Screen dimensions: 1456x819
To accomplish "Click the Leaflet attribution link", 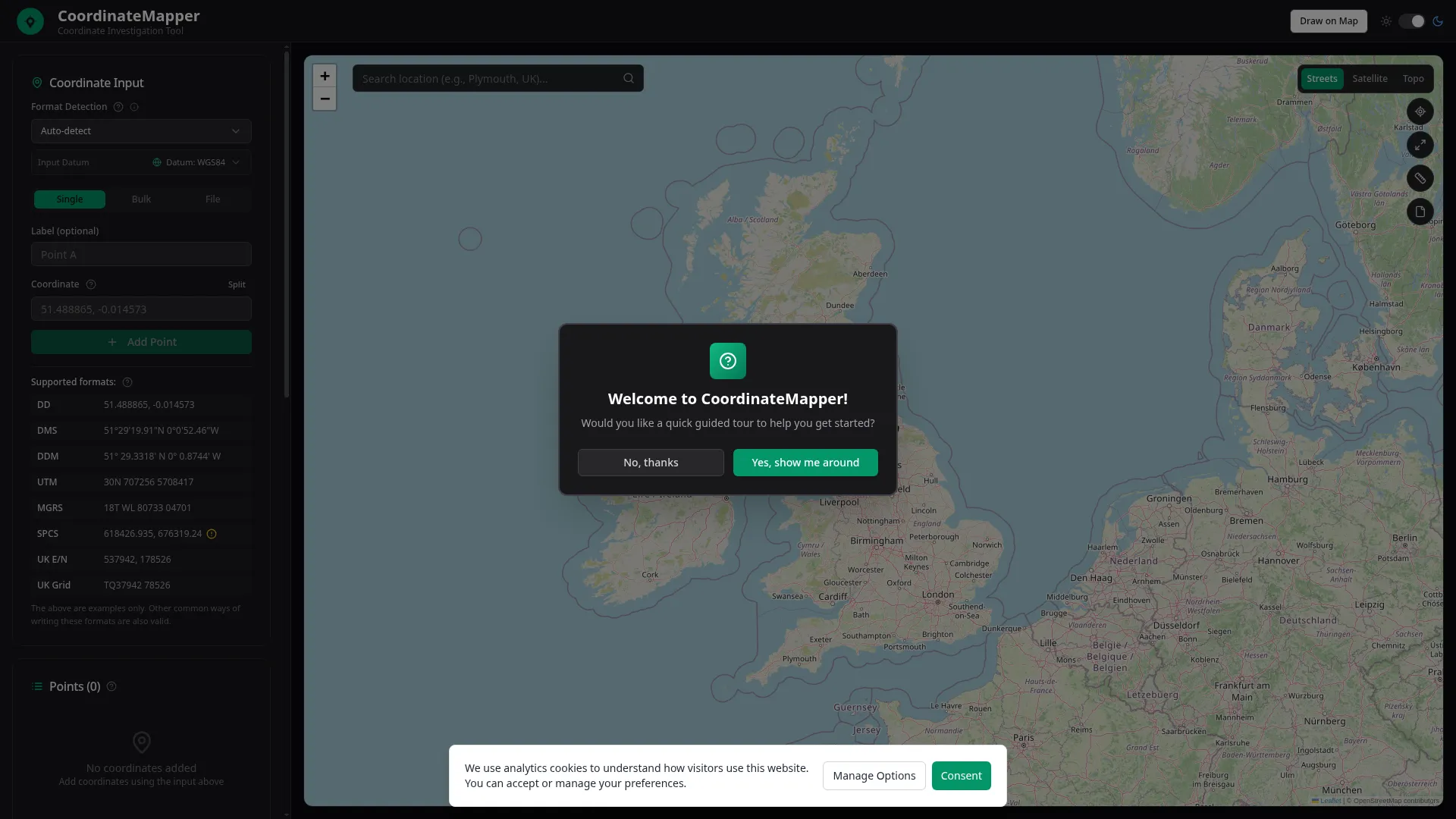I will (x=1326, y=801).
